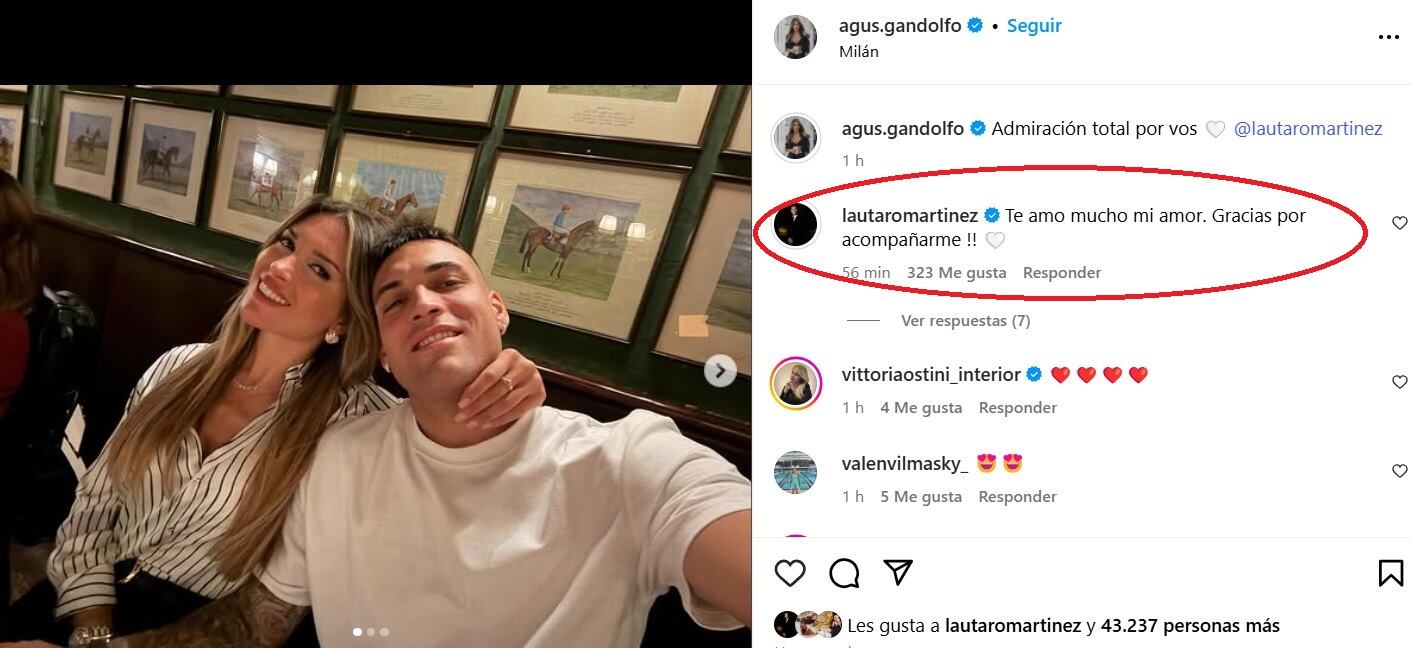Open the comment bubble icon below the photo
The height and width of the screenshot is (648, 1411).
[x=843, y=573]
